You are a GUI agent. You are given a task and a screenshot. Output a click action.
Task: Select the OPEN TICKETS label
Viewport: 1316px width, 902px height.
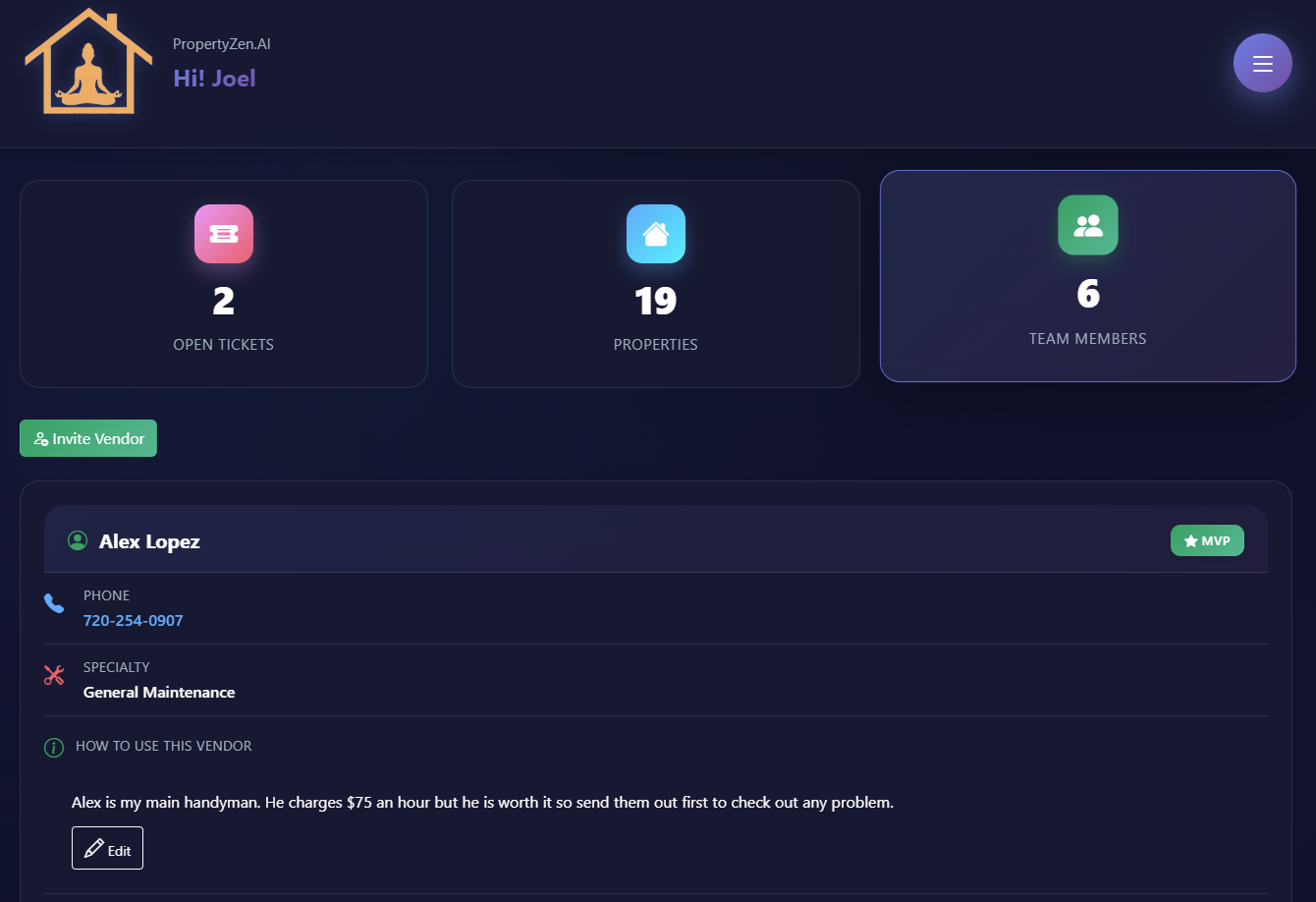223,345
